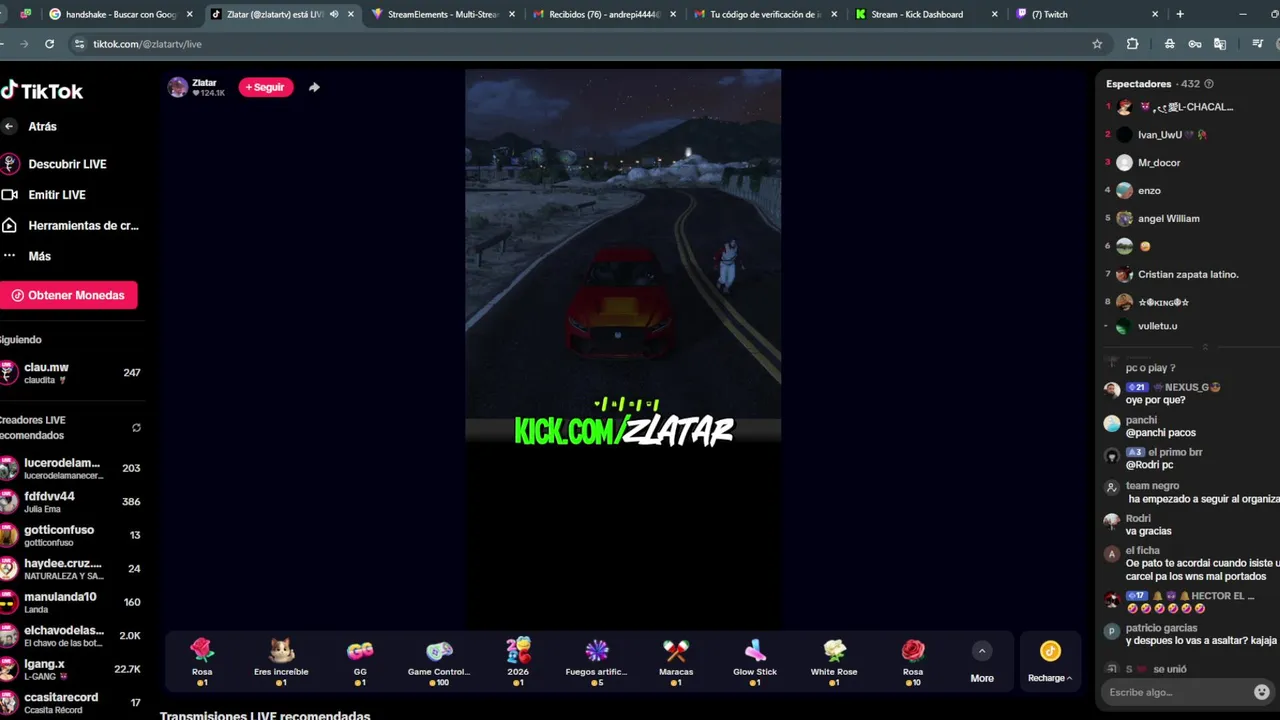Share the live stream via the arrow icon
The height and width of the screenshot is (720, 1280).
[x=314, y=87]
